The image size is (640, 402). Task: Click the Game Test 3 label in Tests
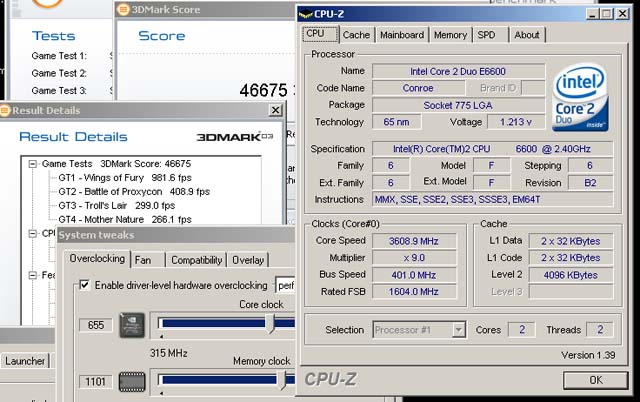point(59,91)
